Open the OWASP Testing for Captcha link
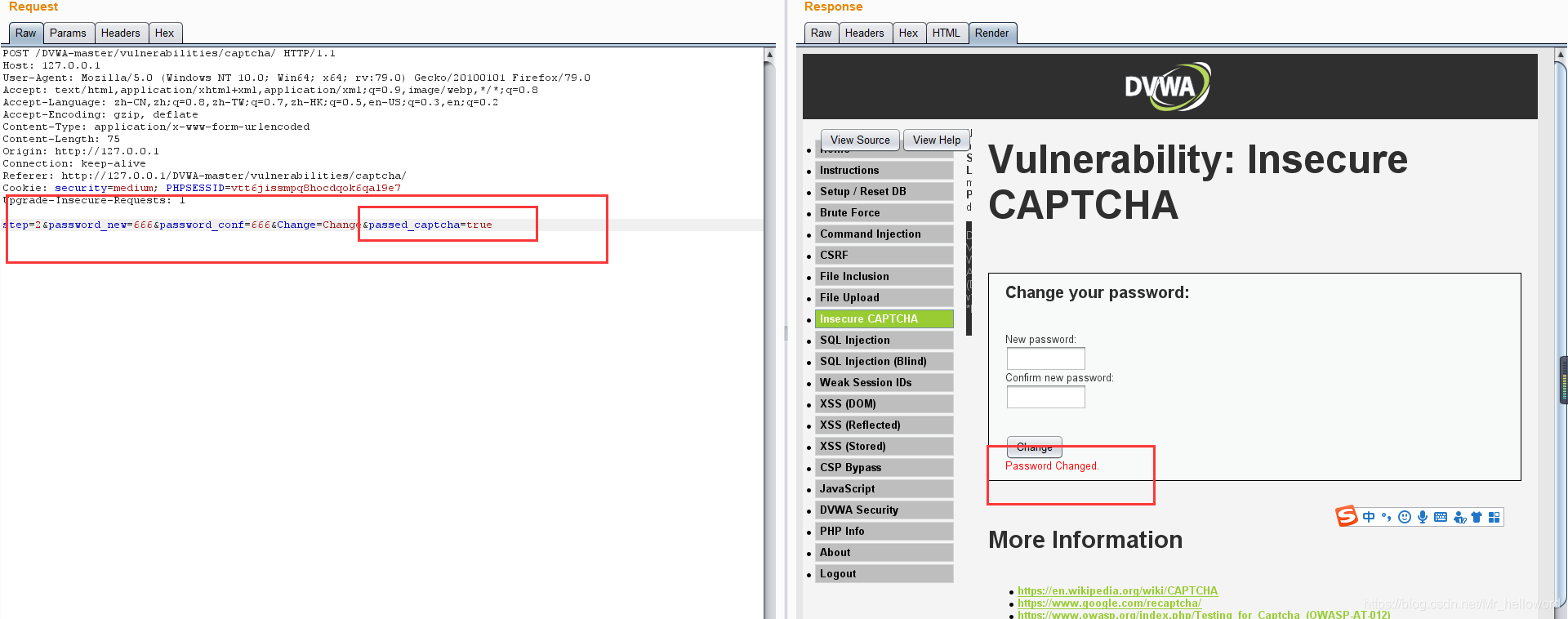Screen dimensions: 1568x619 pos(1204,614)
